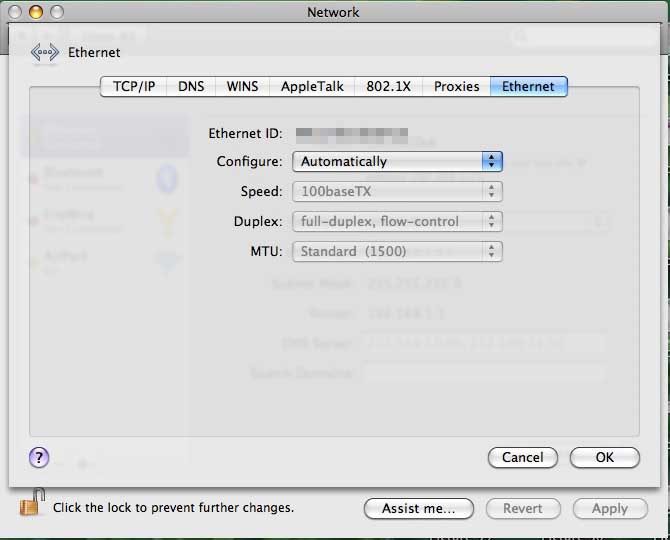Click the lock icon to prevent changes
670x540 pixels.
(x=32, y=502)
